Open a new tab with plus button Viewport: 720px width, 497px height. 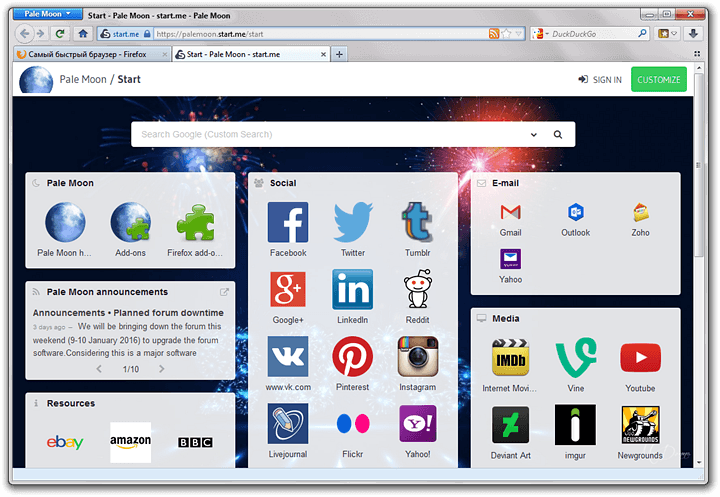point(339,54)
